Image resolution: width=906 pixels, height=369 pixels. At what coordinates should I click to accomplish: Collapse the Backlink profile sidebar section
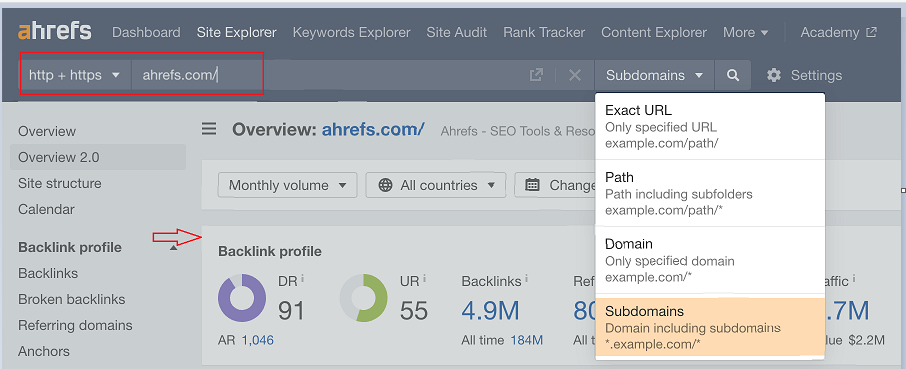pos(174,247)
